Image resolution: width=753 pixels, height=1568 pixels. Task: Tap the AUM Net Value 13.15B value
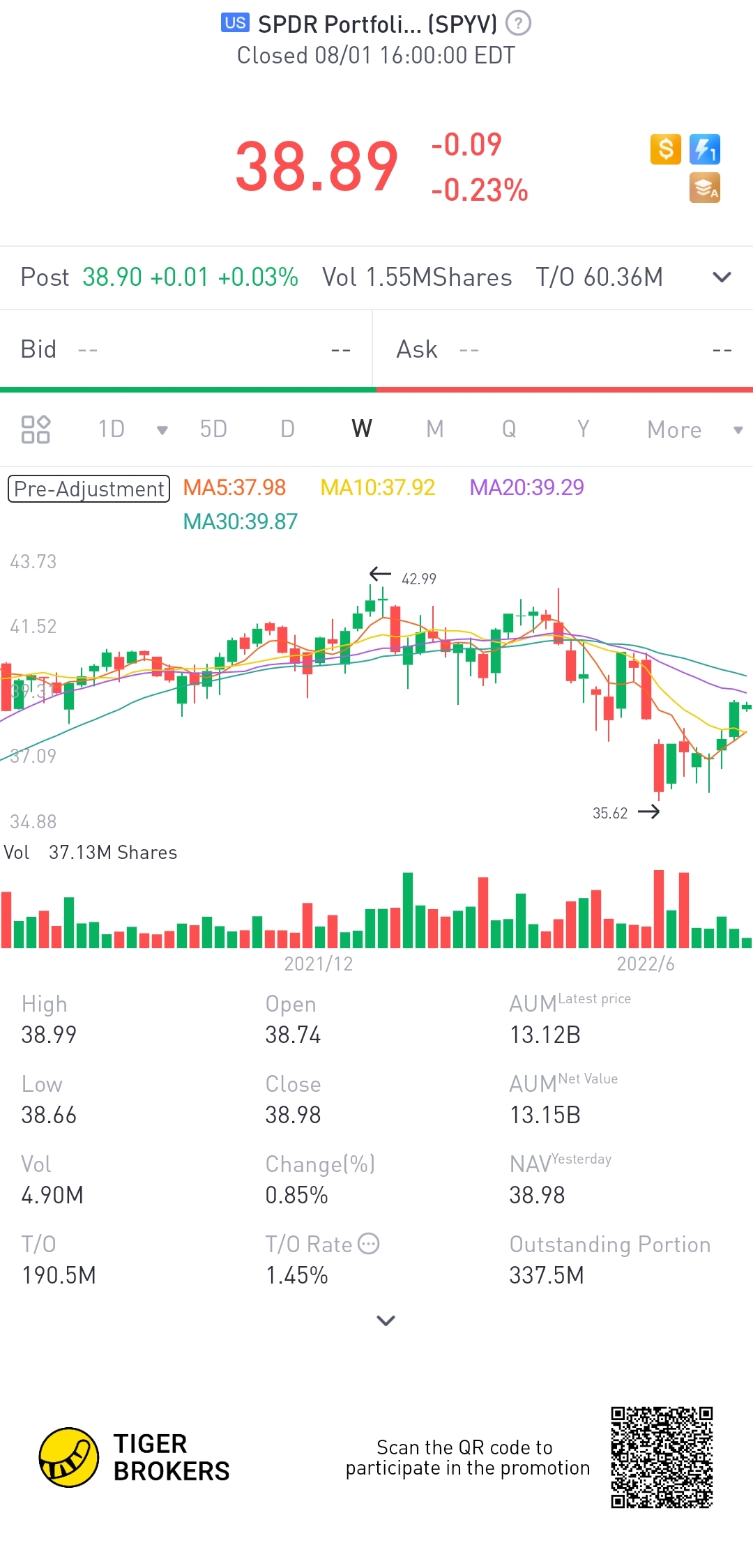[545, 1115]
